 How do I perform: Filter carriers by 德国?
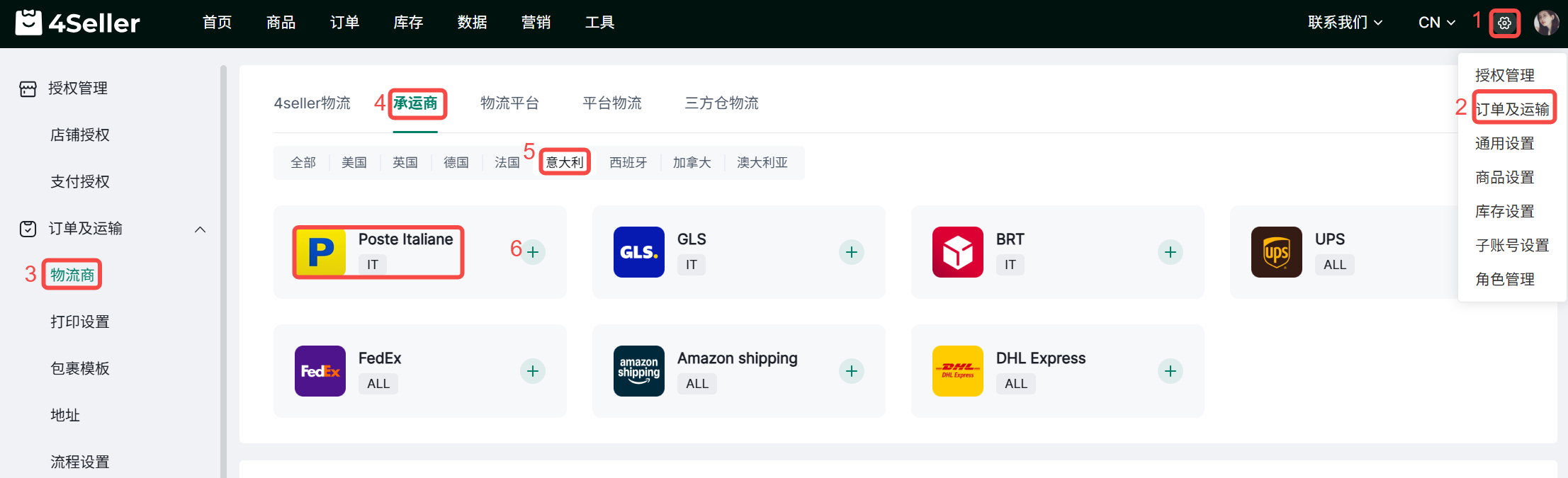(456, 163)
